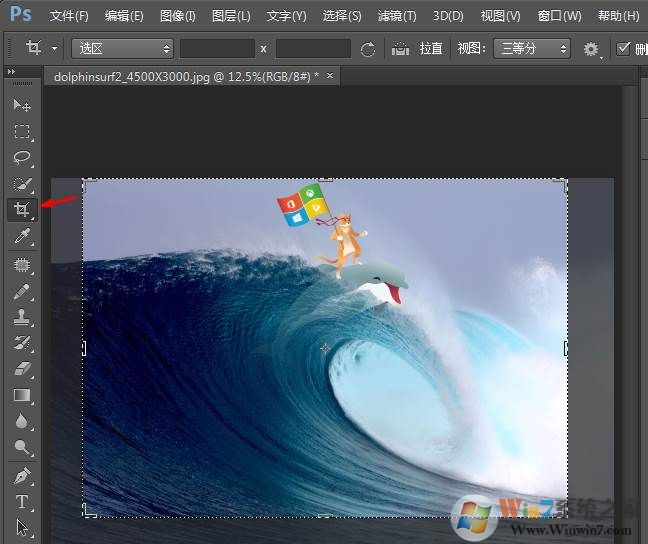Image resolution: width=648 pixels, height=544 pixels.
Task: Close the dolphinsurf2_4500X3000.jpg document tab
Action: pyautogui.click(x=331, y=75)
